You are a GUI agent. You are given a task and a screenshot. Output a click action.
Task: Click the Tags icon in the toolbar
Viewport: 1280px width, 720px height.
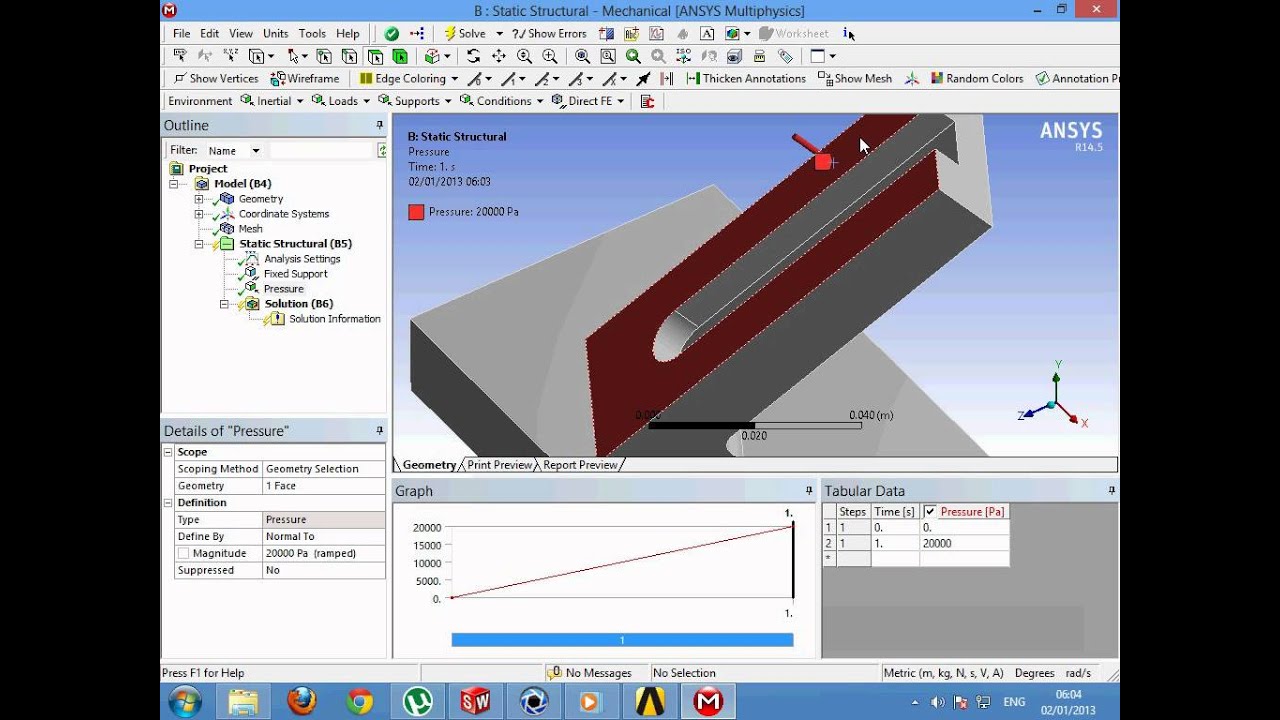(x=785, y=56)
